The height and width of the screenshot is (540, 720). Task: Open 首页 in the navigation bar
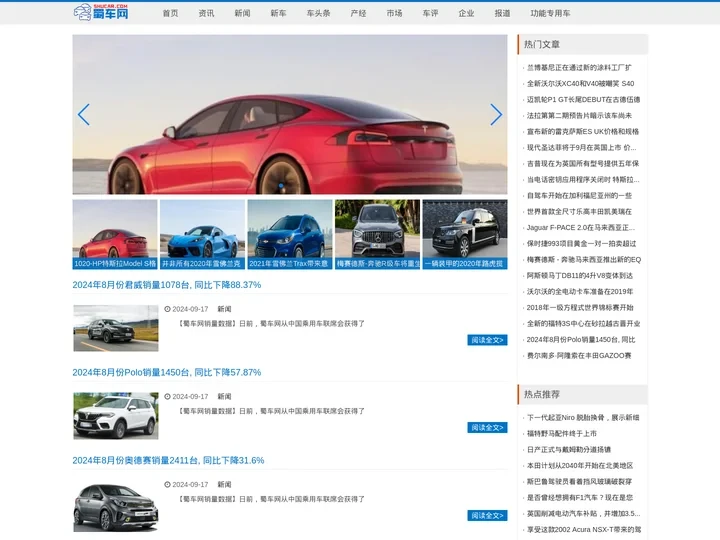[x=170, y=13]
